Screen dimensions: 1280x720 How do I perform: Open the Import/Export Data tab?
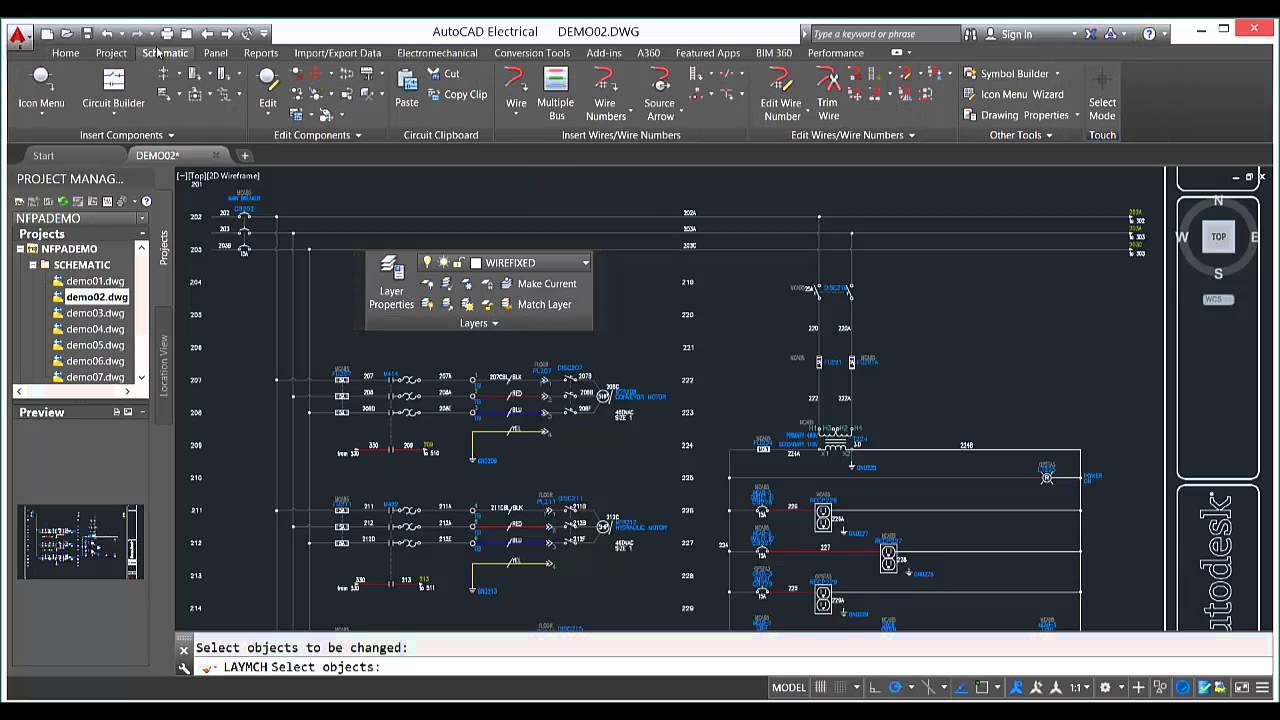click(337, 53)
